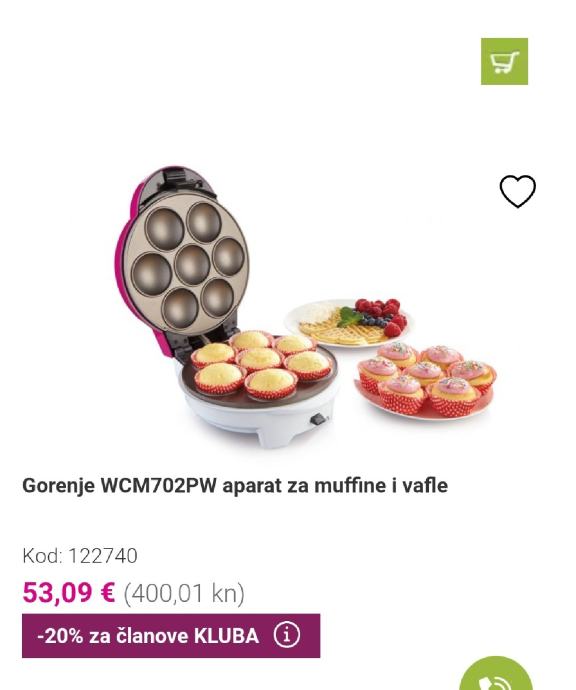Click the muffin maker product image

(305, 308)
